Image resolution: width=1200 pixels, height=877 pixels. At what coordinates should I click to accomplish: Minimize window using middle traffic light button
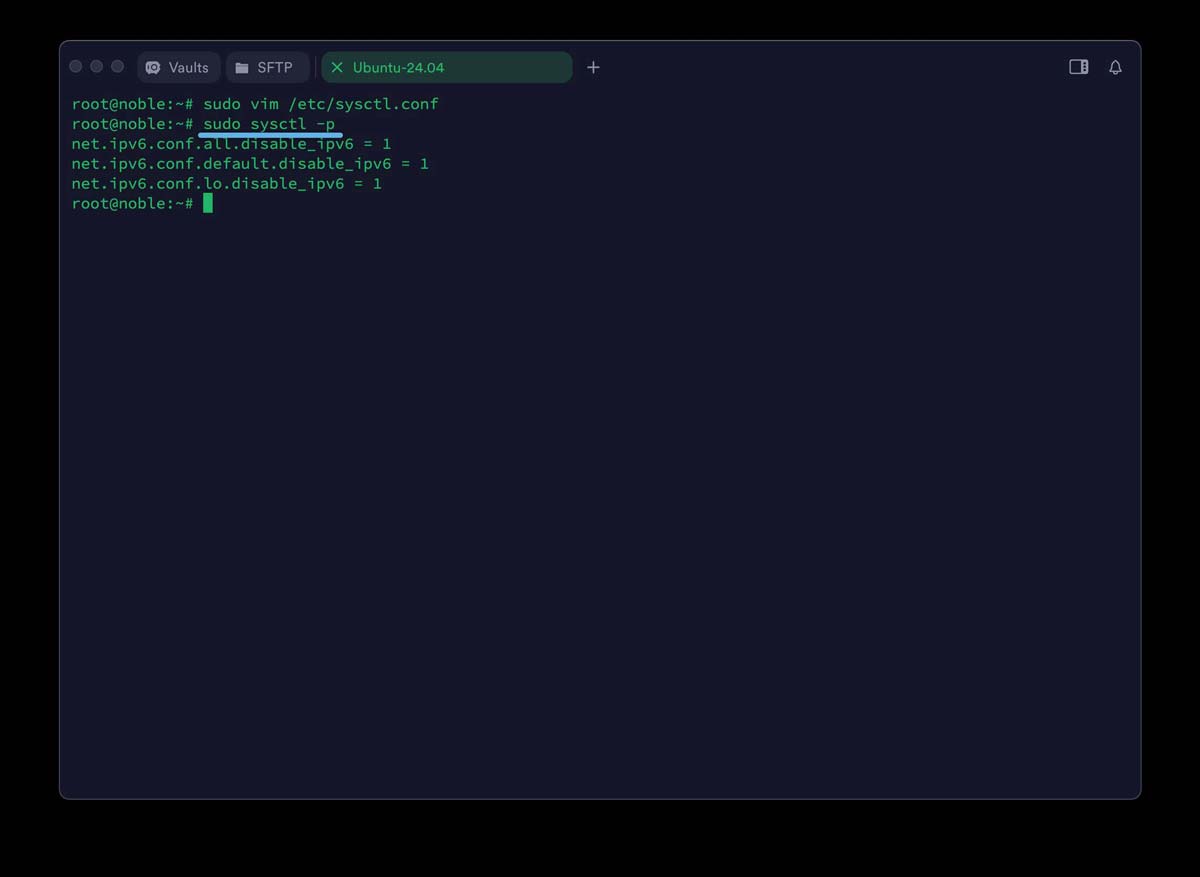click(97, 67)
